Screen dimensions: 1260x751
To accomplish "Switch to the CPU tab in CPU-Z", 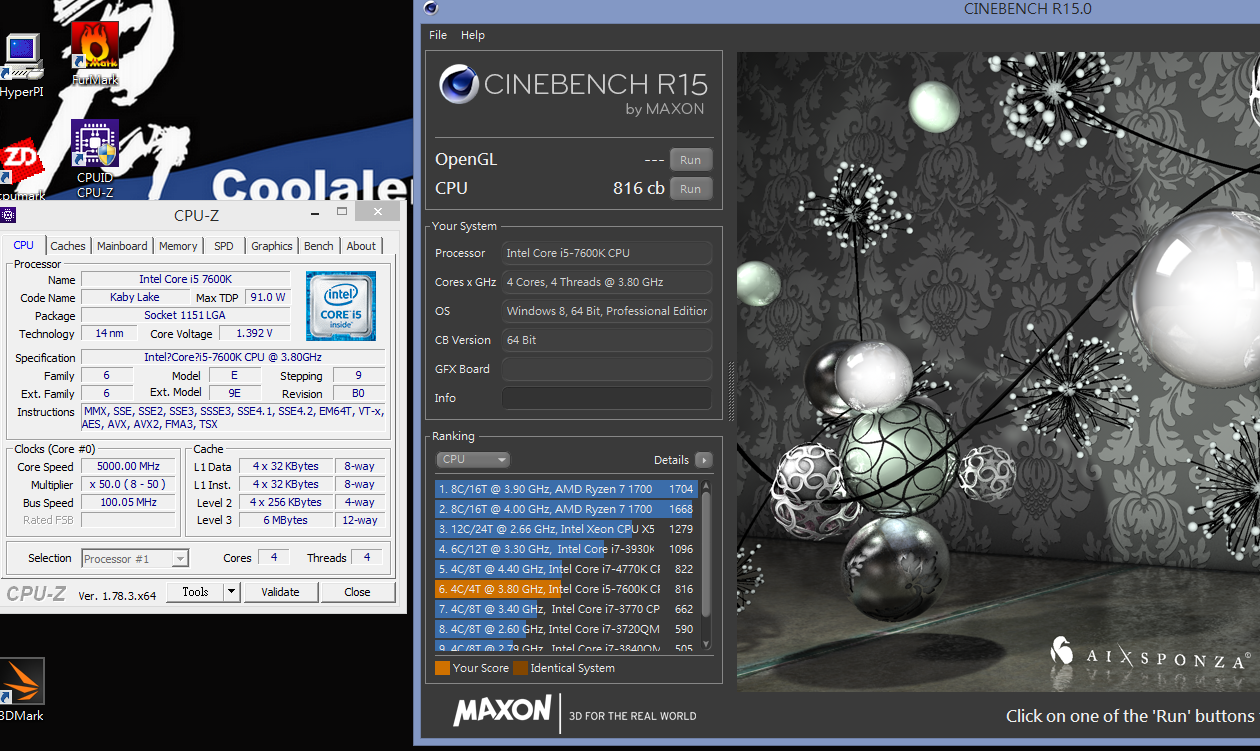I will pyautogui.click(x=24, y=245).
